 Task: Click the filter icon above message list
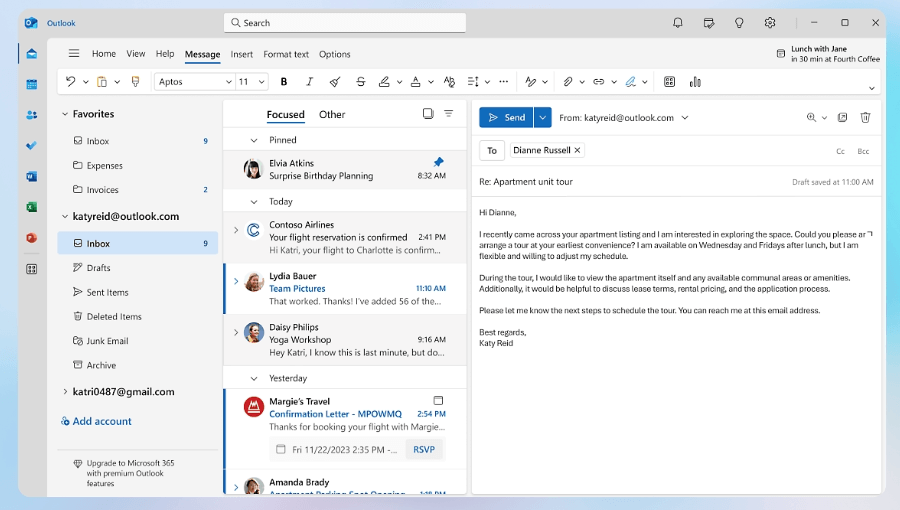coord(449,114)
